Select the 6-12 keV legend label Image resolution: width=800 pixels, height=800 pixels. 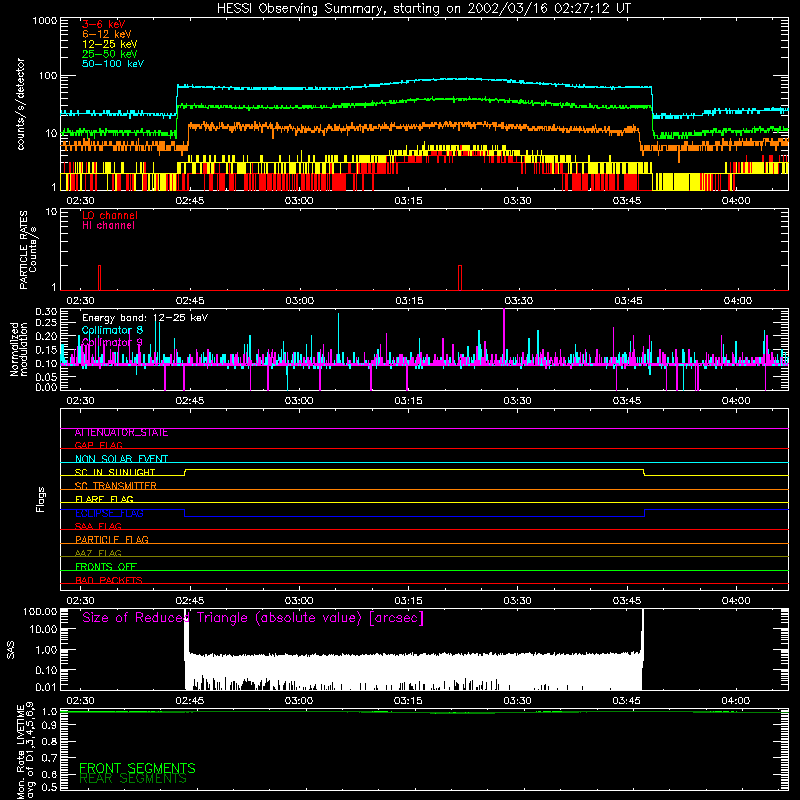tap(107, 34)
